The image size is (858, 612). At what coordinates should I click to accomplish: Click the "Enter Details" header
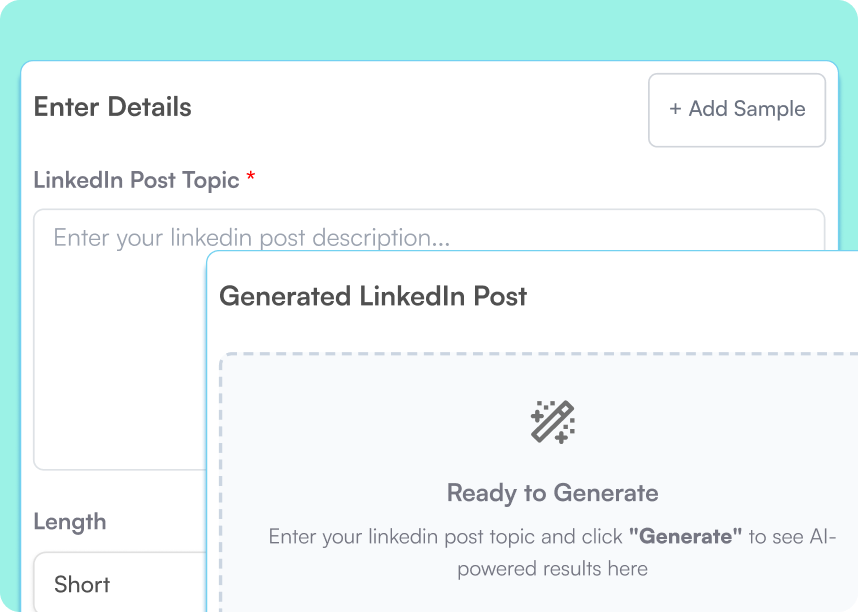112,107
